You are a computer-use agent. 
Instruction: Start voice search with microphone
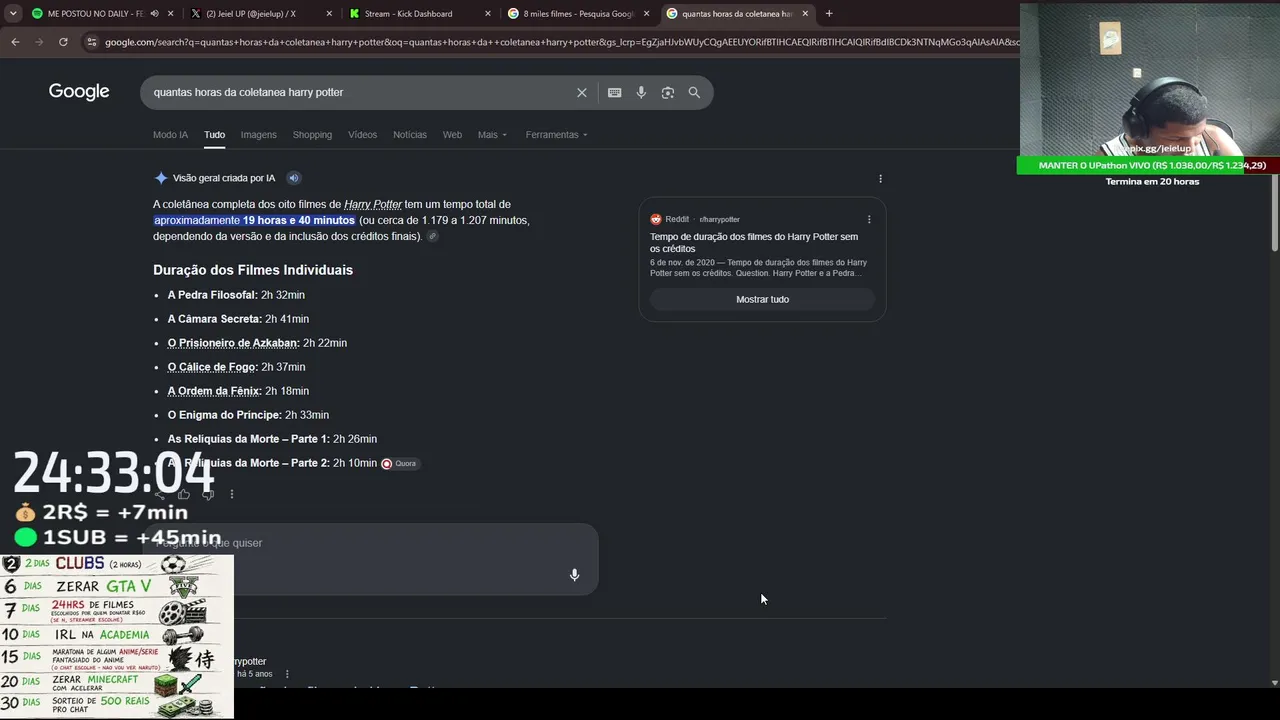coord(641,92)
